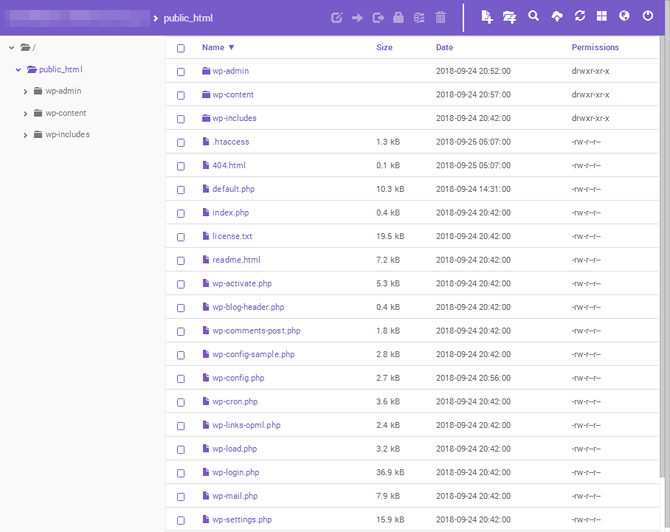
Task: Click the trash delete icon in toolbar
Action: coord(440,18)
